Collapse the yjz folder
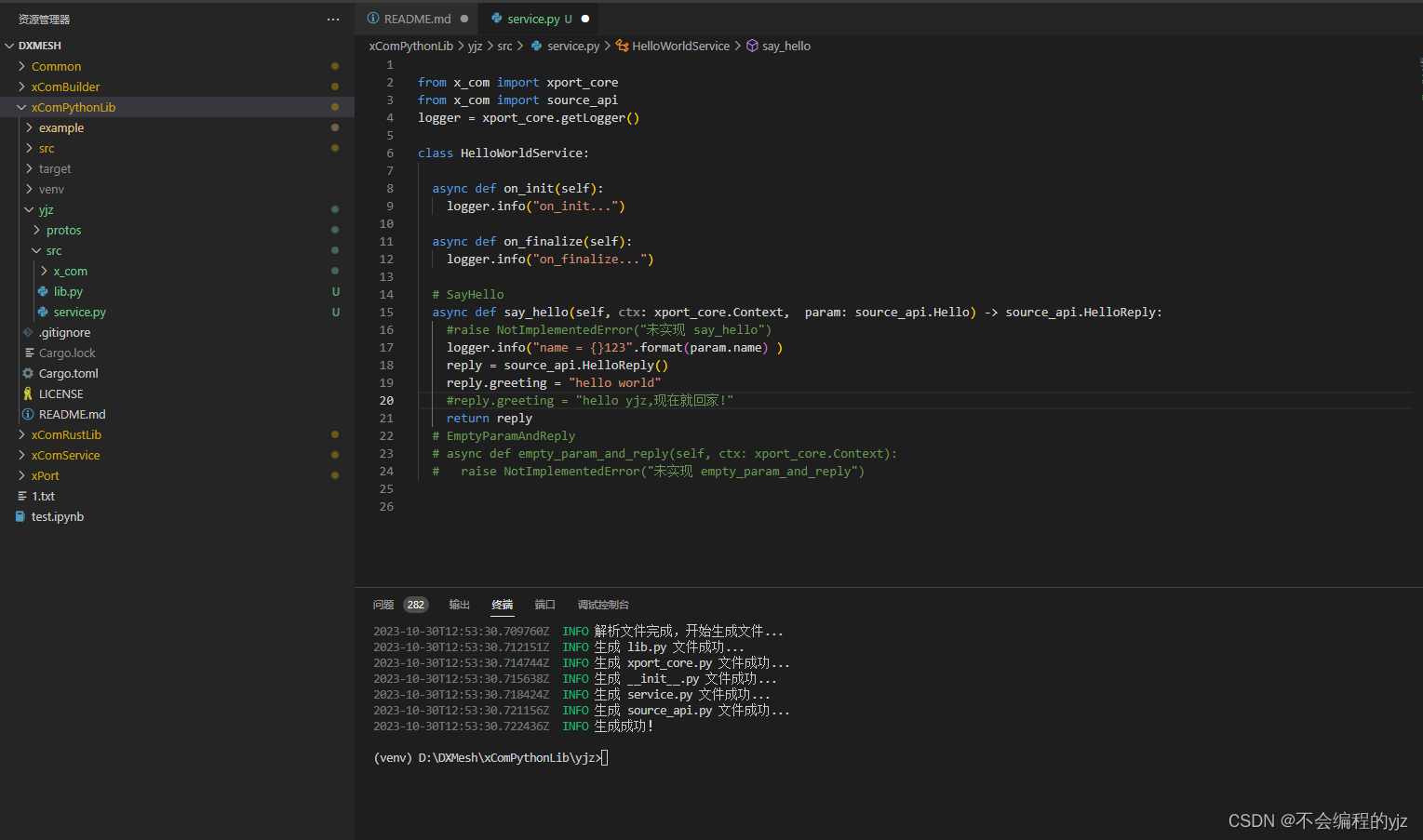Viewport: 1423px width, 840px height. [29, 209]
